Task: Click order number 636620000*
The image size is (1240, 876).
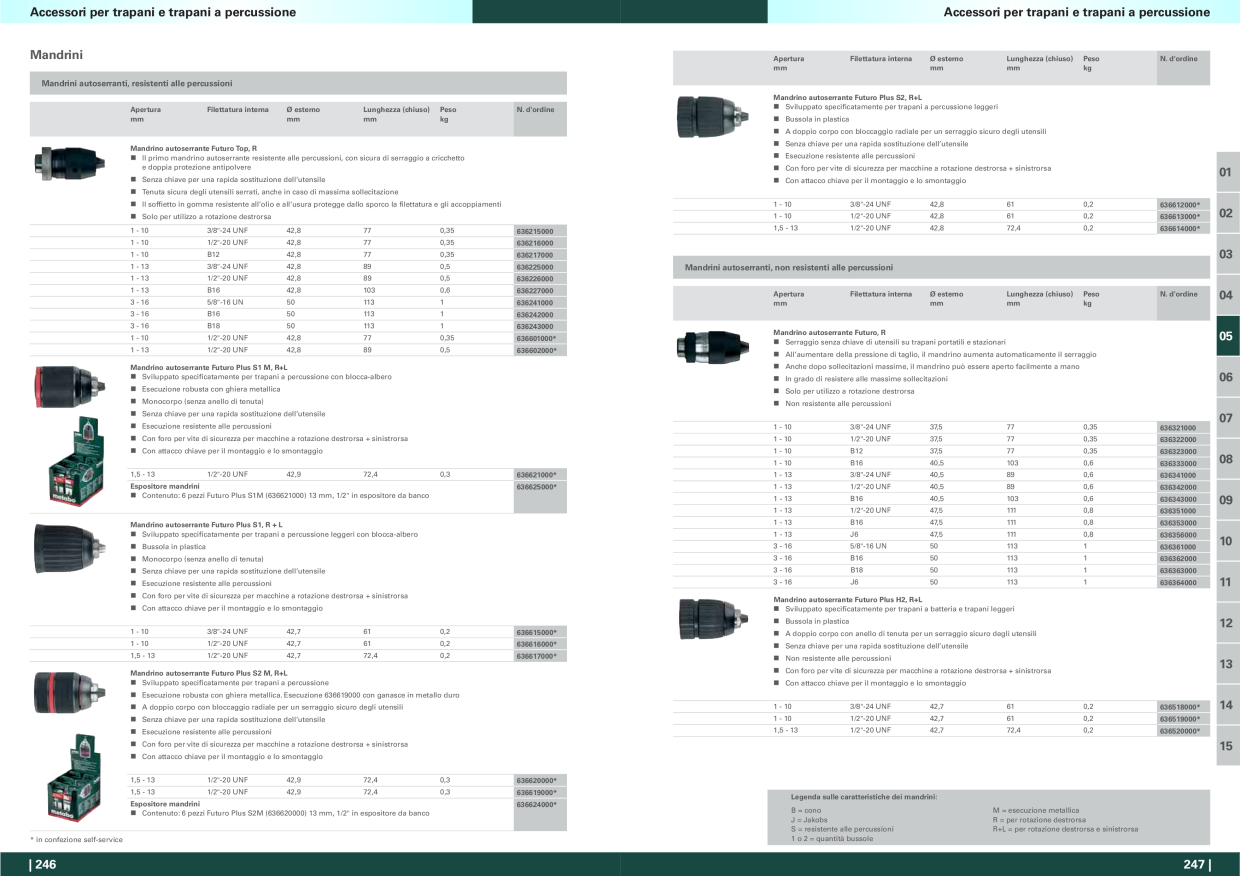Action: coord(536,781)
